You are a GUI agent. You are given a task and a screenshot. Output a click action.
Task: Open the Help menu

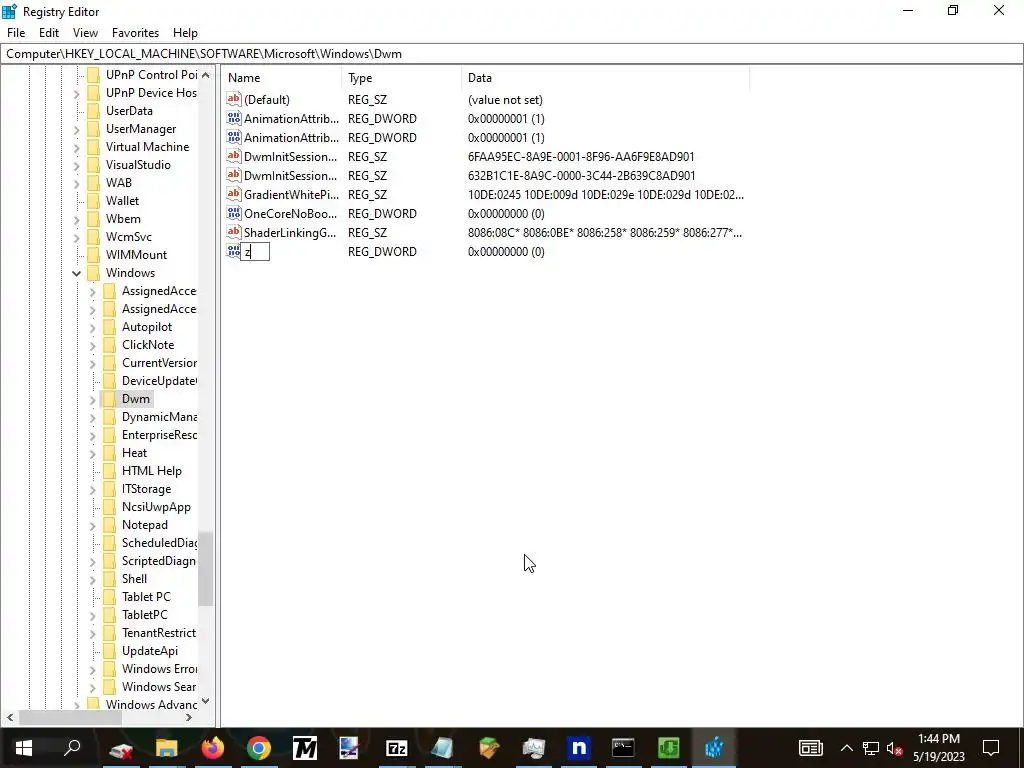point(185,33)
